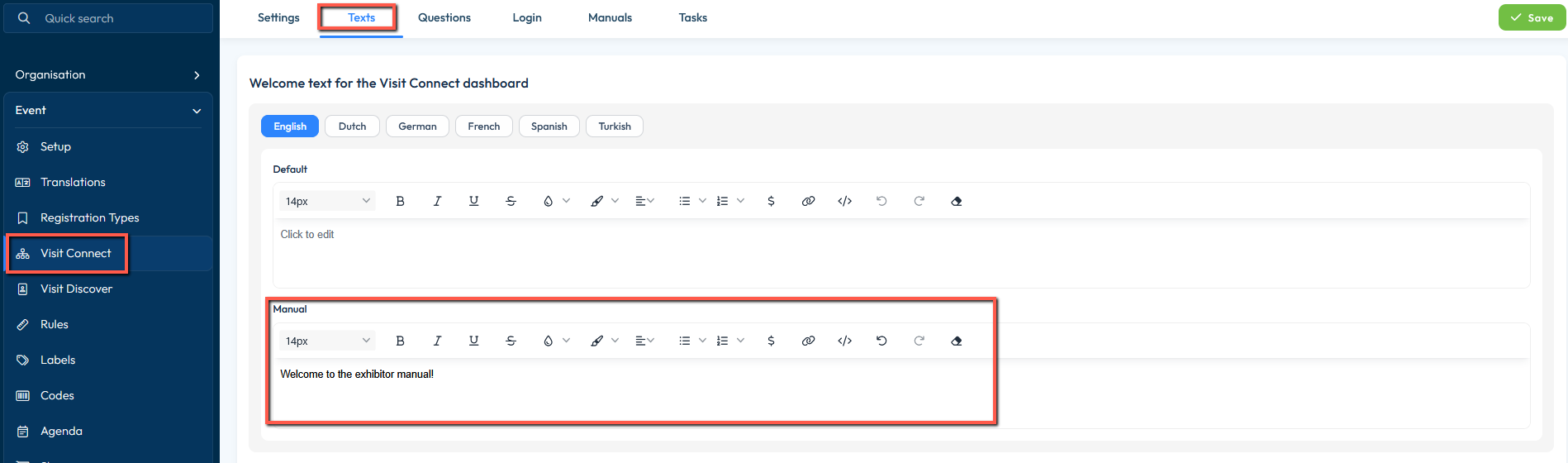Open the Questions tab
The image size is (1568, 463).
click(444, 17)
